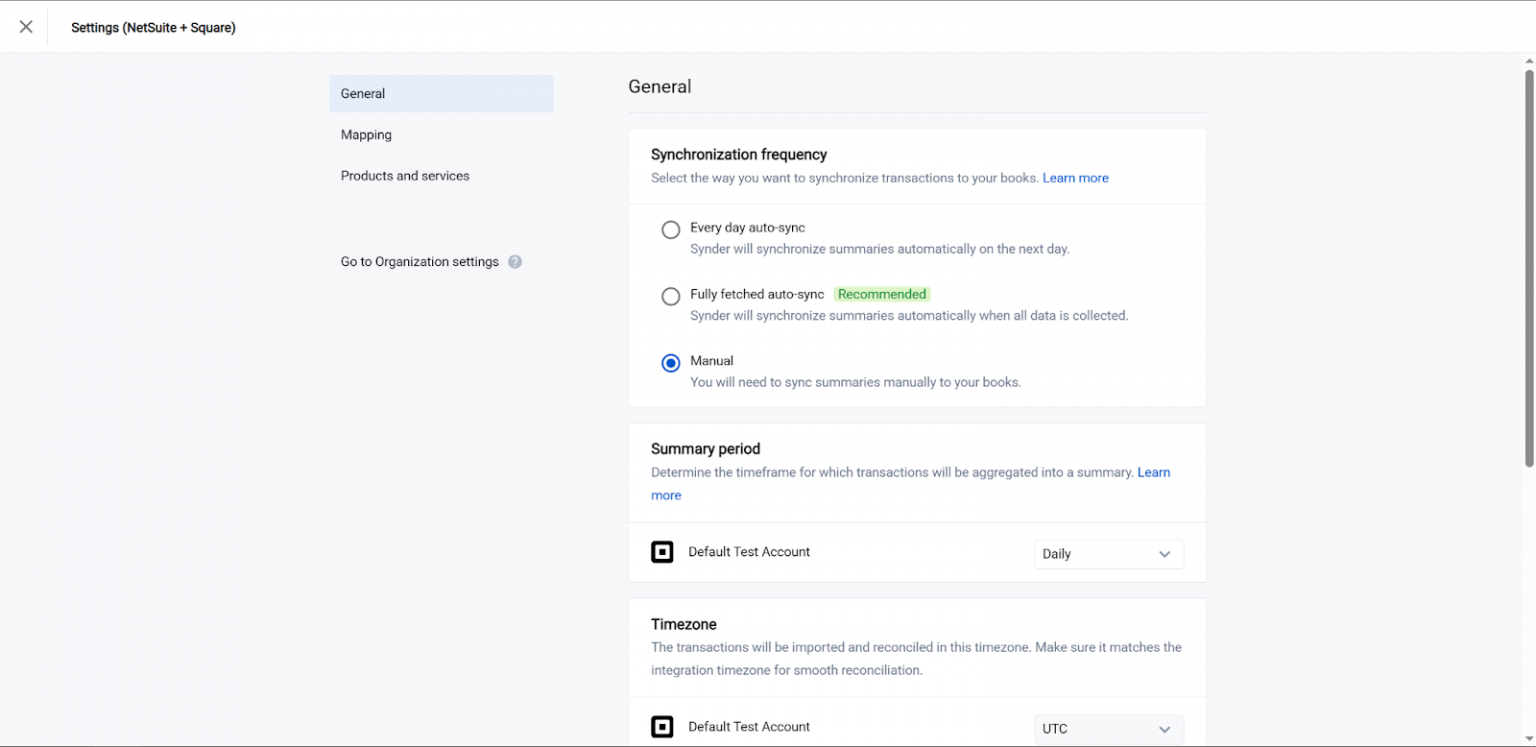Open the Daily summary period dropdown
The image size is (1536, 747).
tap(1108, 553)
